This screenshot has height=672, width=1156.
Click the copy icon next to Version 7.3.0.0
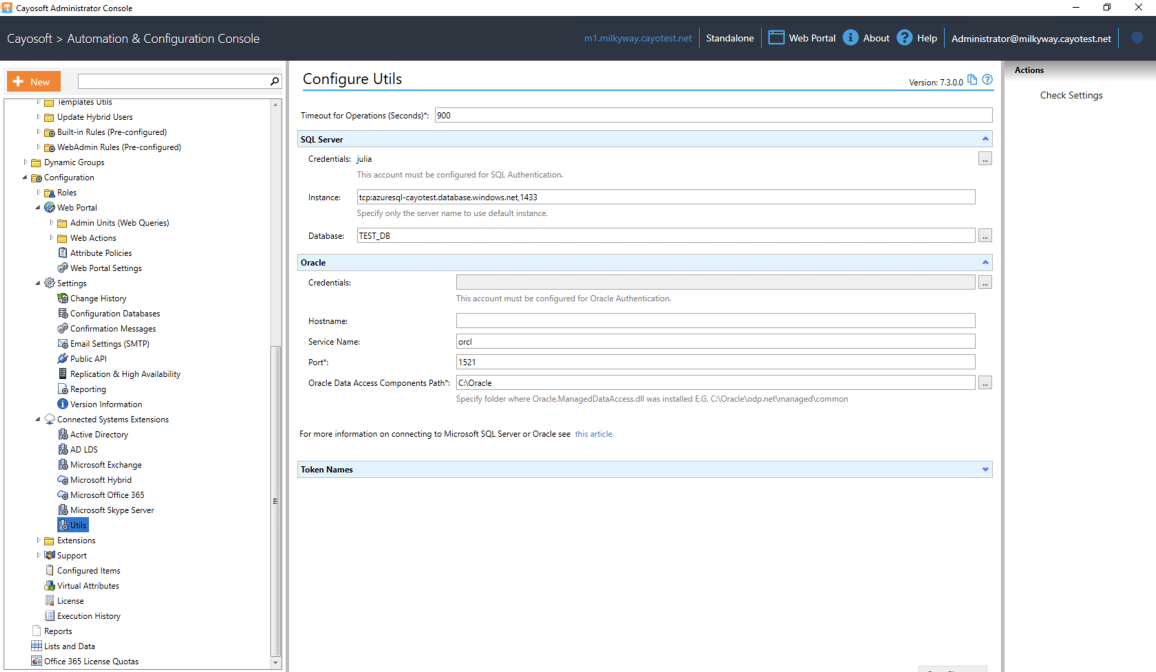[972, 80]
